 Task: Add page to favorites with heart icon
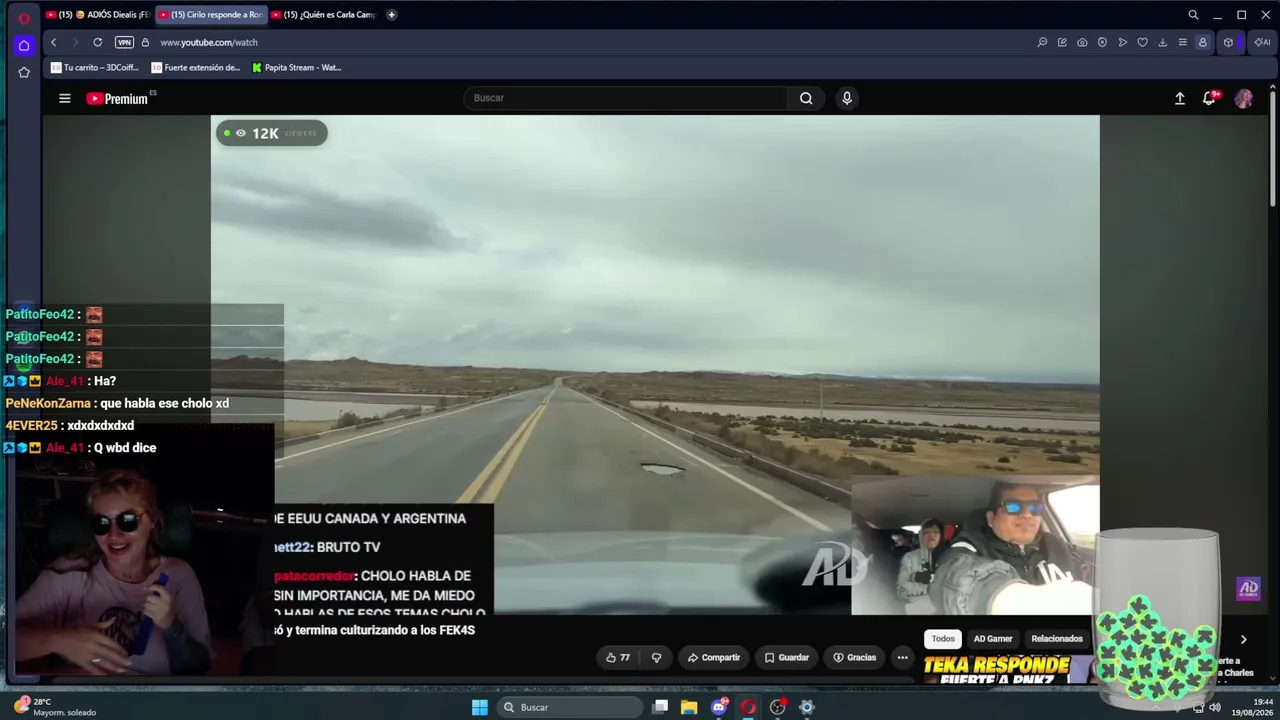(x=1143, y=42)
